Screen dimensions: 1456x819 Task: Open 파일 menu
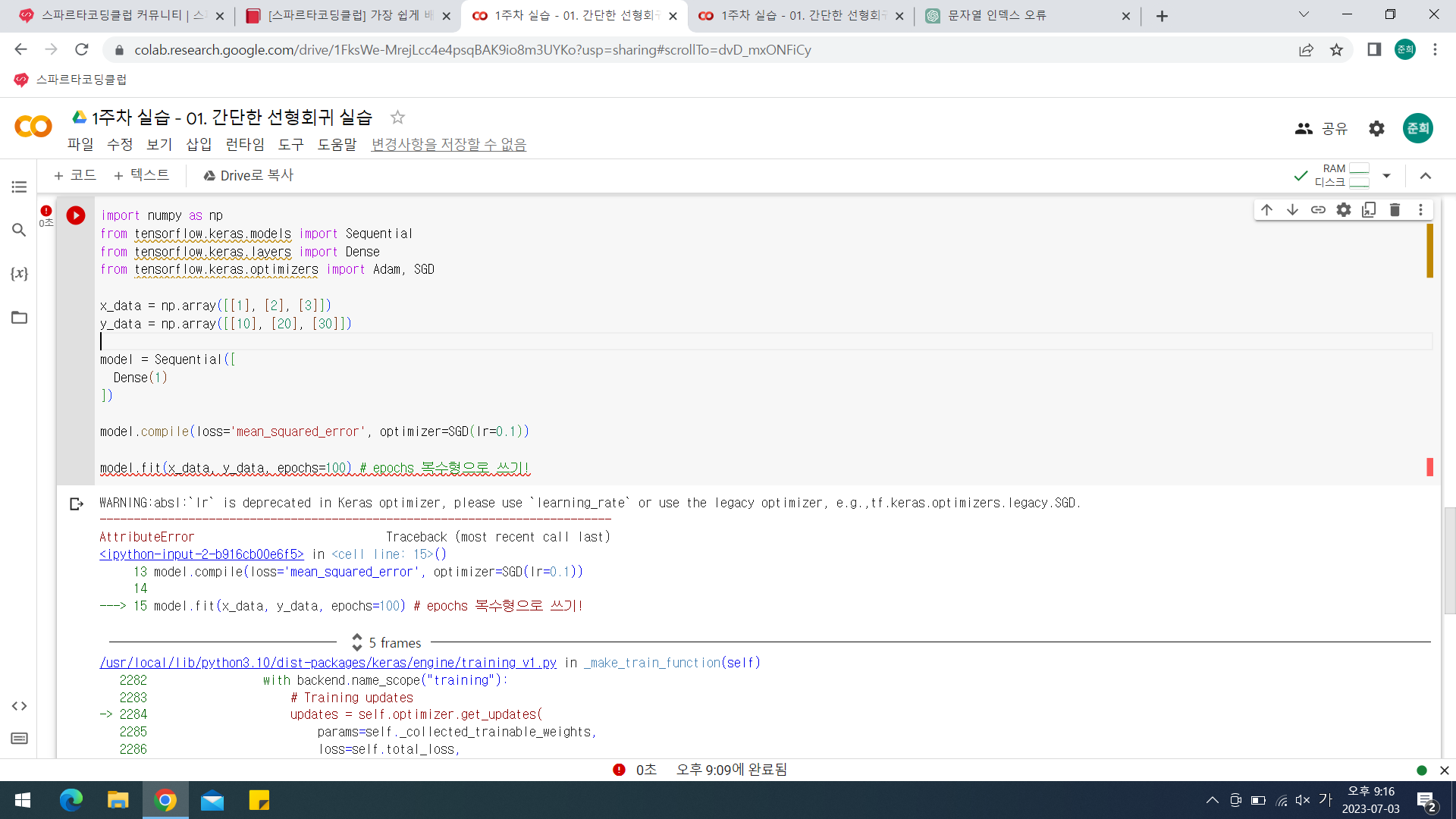tap(80, 144)
